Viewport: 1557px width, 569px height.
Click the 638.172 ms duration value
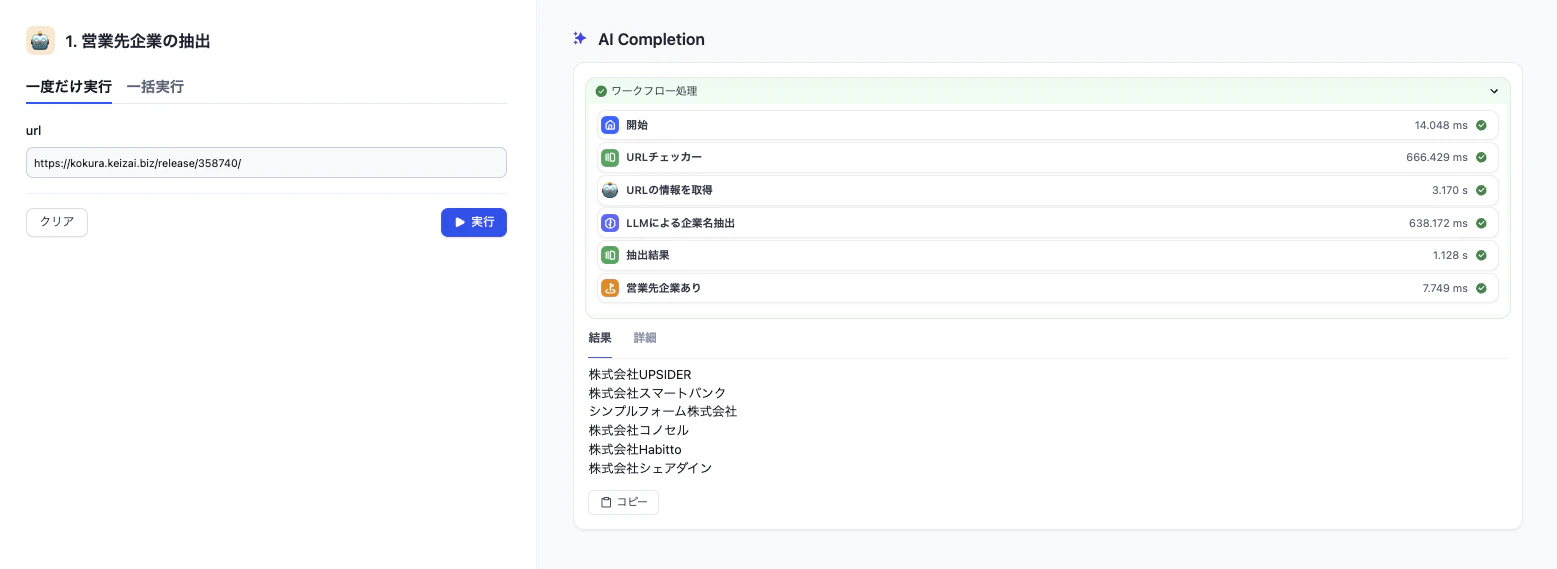(x=1438, y=223)
